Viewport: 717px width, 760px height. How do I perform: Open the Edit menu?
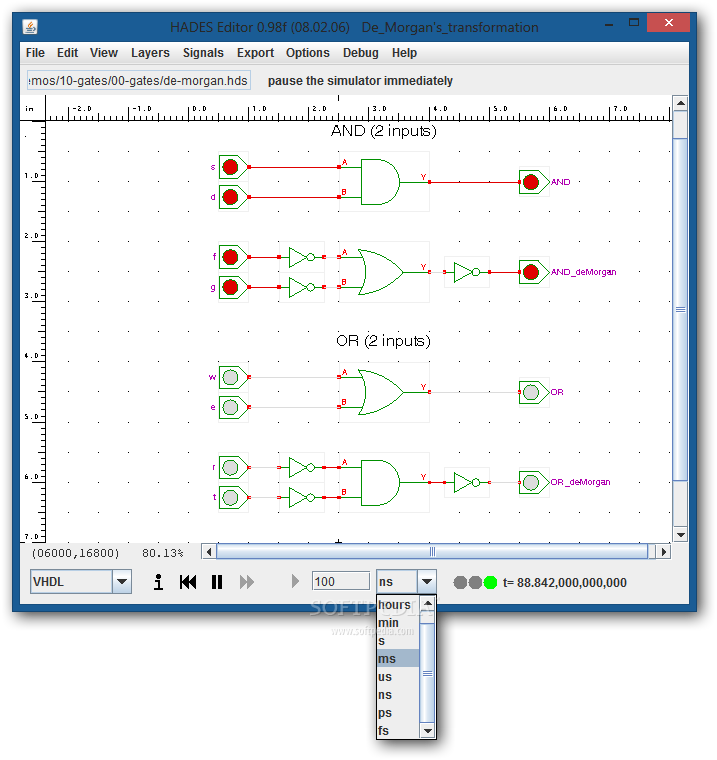(x=67, y=53)
